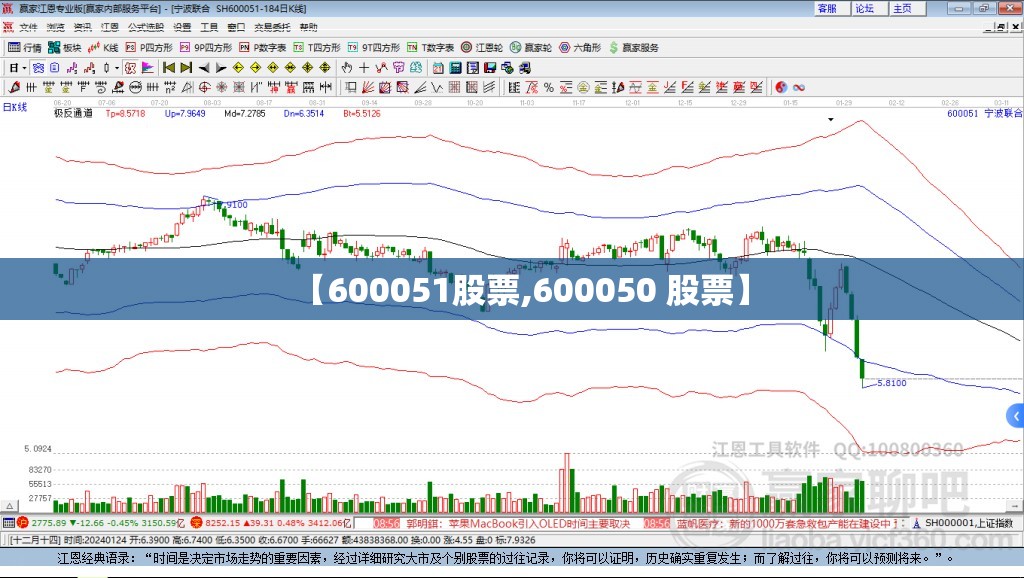Open the 浏览 menu
This screenshot has width=1024, height=578.
56,27
